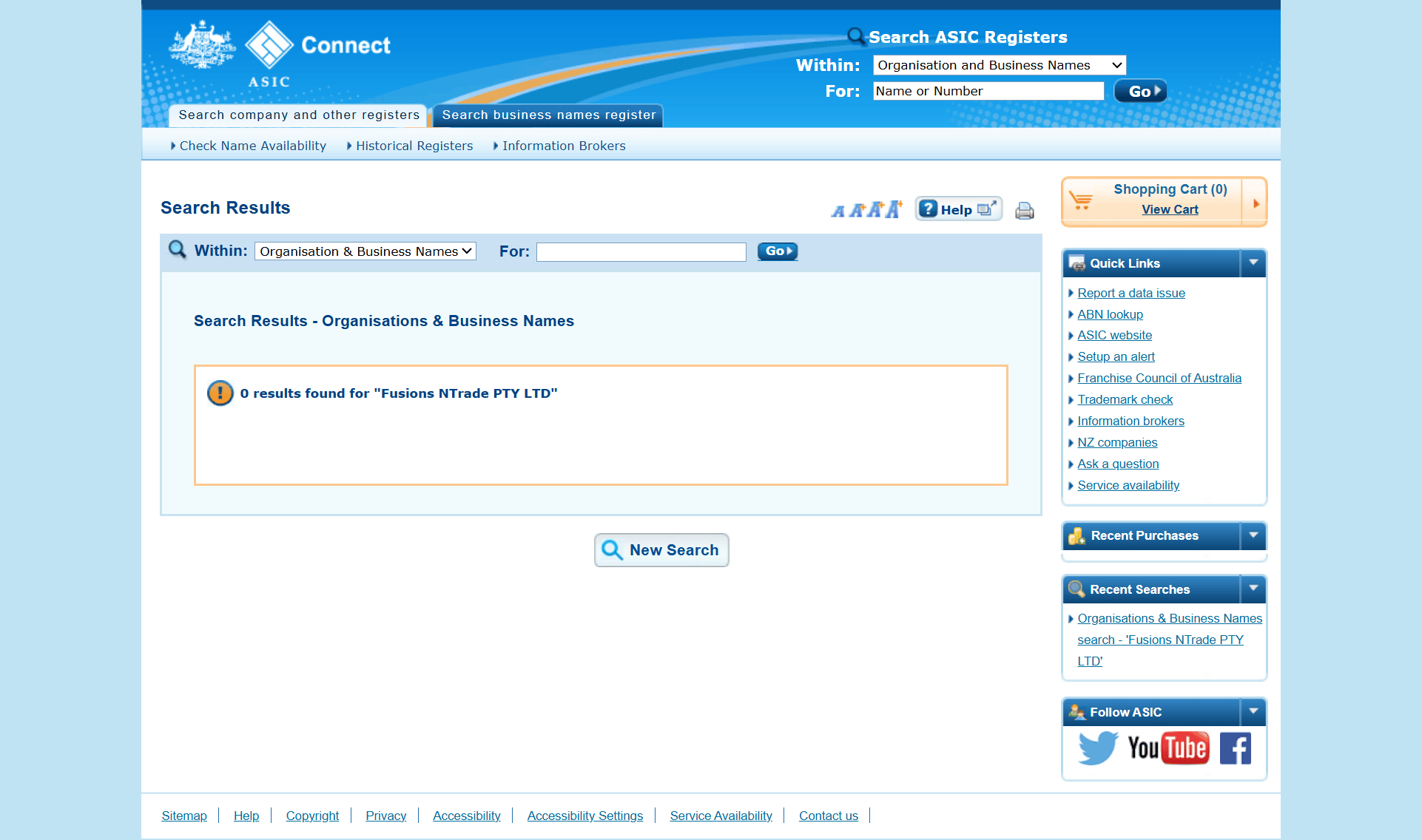
Task: Click the second-largest font size A icon
Action: [x=875, y=210]
